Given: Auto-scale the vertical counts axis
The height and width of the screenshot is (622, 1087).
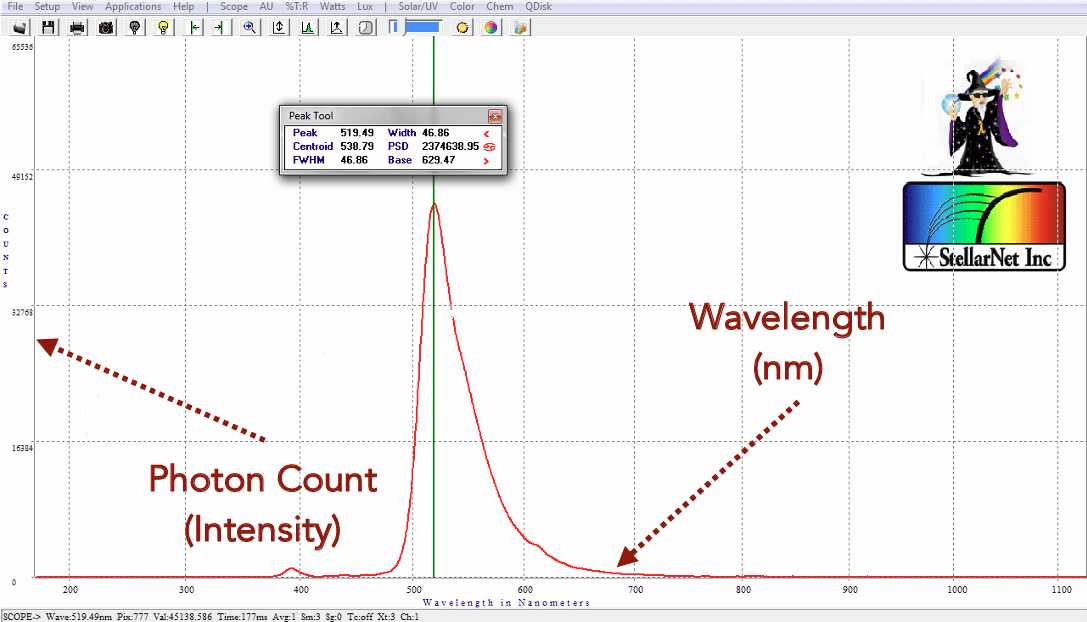Looking at the screenshot, I should coord(278,27).
